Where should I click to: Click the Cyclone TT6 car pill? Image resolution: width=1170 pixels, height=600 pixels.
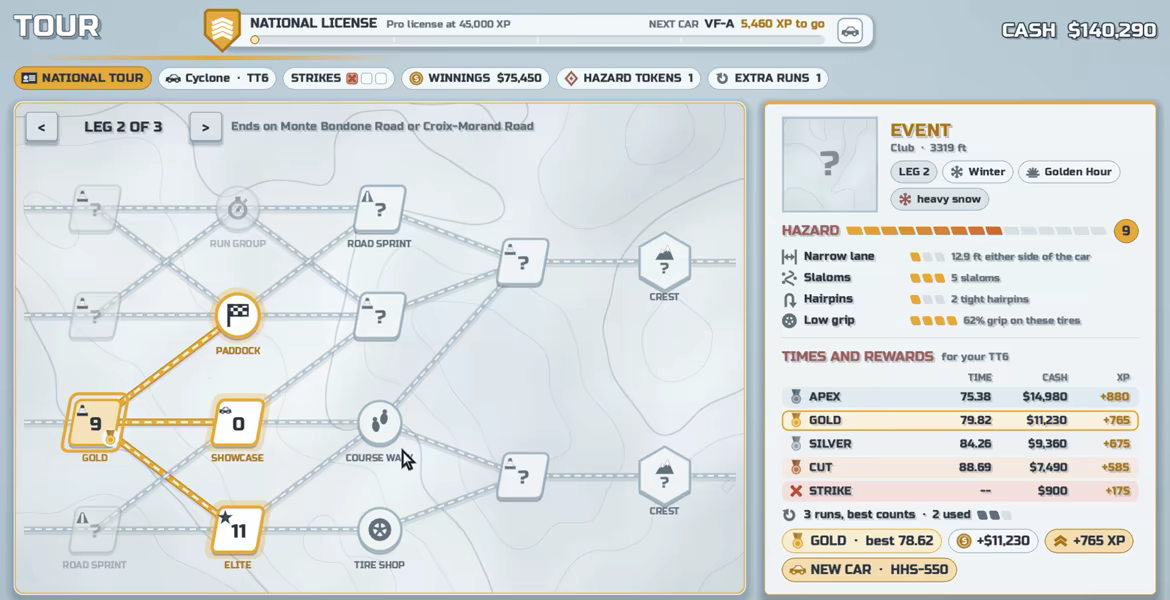[217, 78]
